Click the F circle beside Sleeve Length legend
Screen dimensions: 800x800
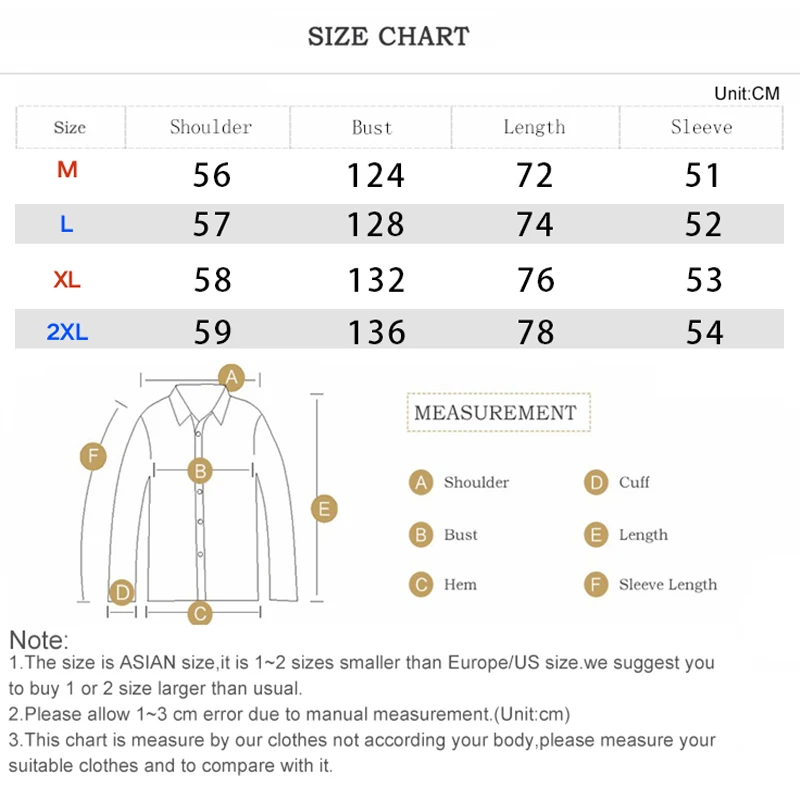(597, 585)
